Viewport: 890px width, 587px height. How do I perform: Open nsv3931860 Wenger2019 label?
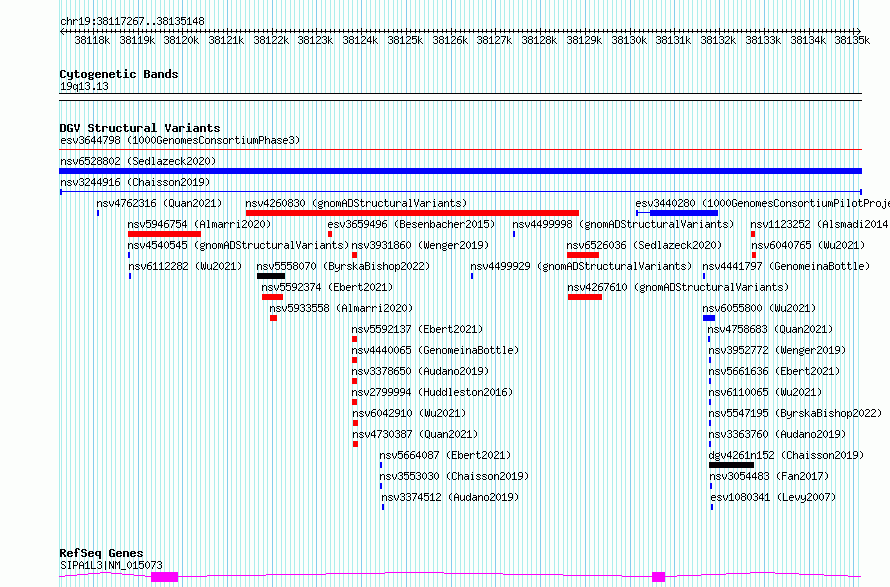[420, 245]
